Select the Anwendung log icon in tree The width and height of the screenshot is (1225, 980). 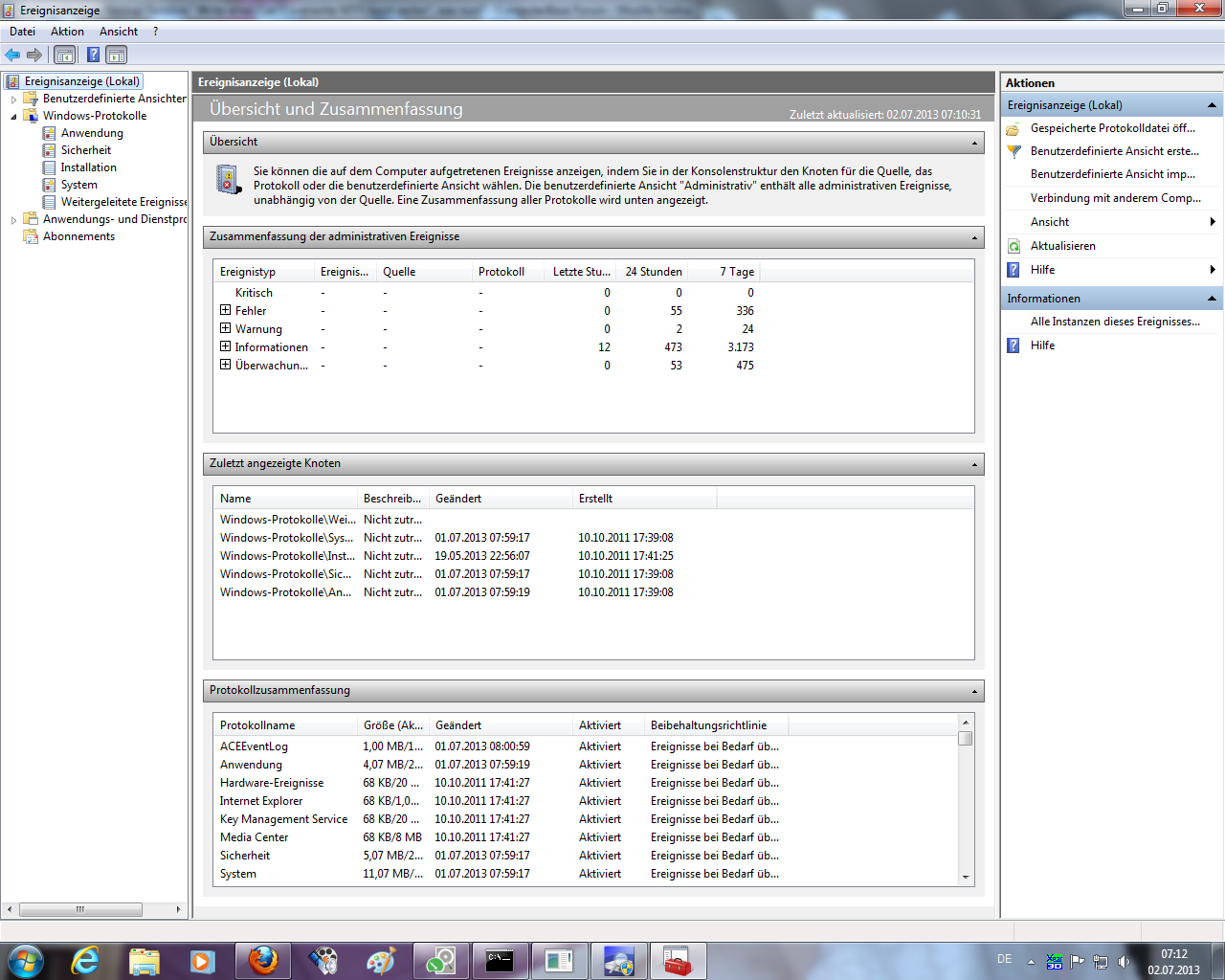click(49, 133)
